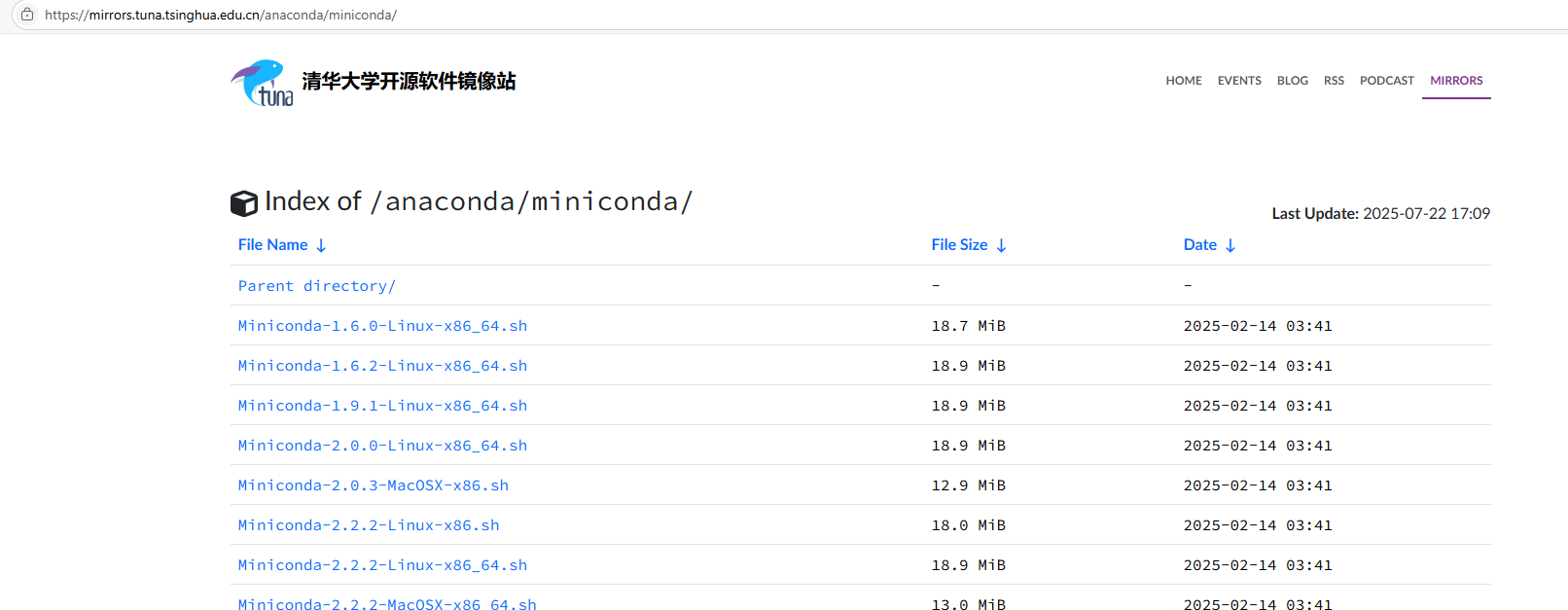Open the PODCAST nav item

tap(1387, 81)
